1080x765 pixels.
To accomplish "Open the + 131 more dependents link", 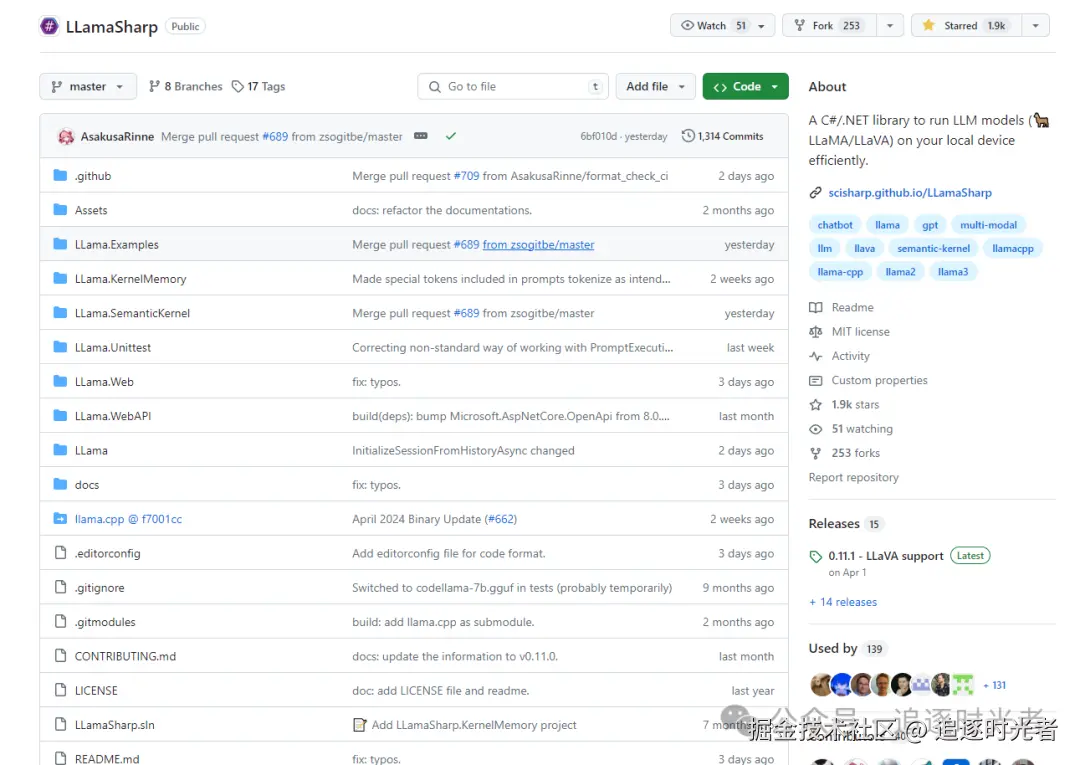I will pyautogui.click(x=995, y=685).
